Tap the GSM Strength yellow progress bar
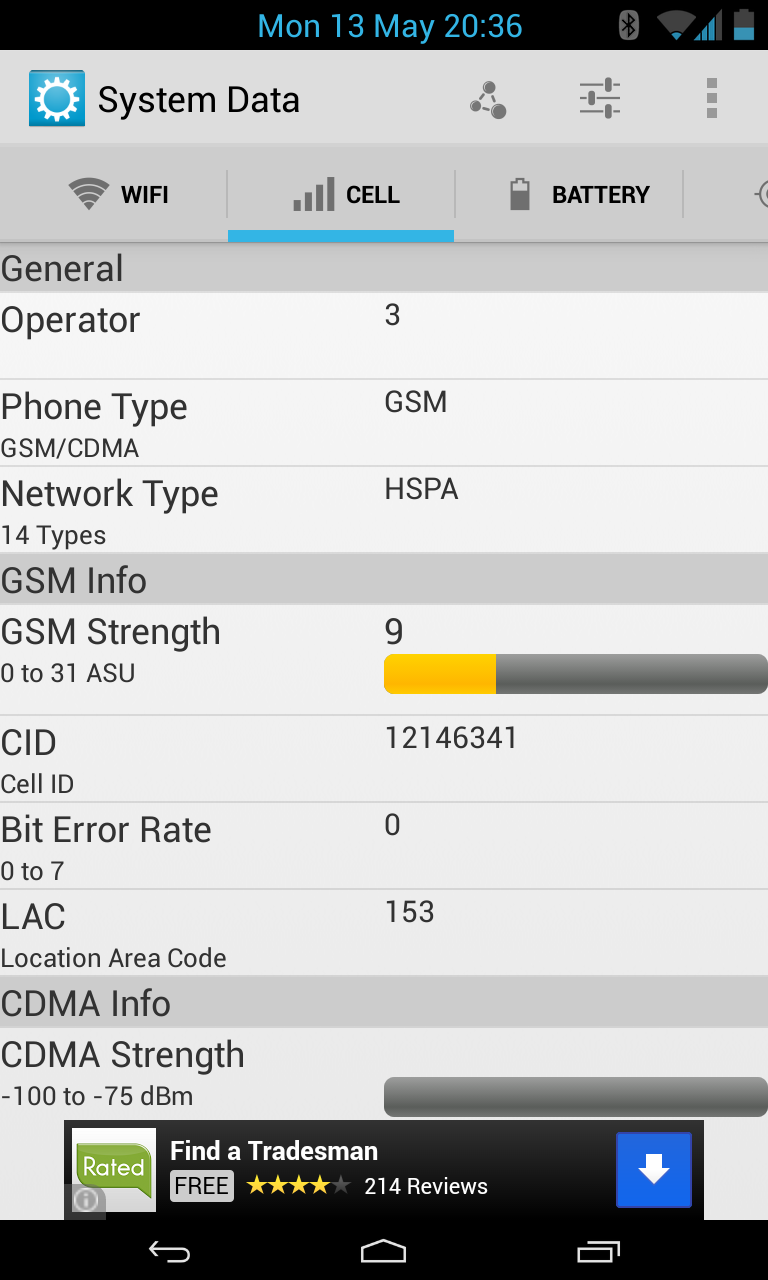 coord(575,674)
